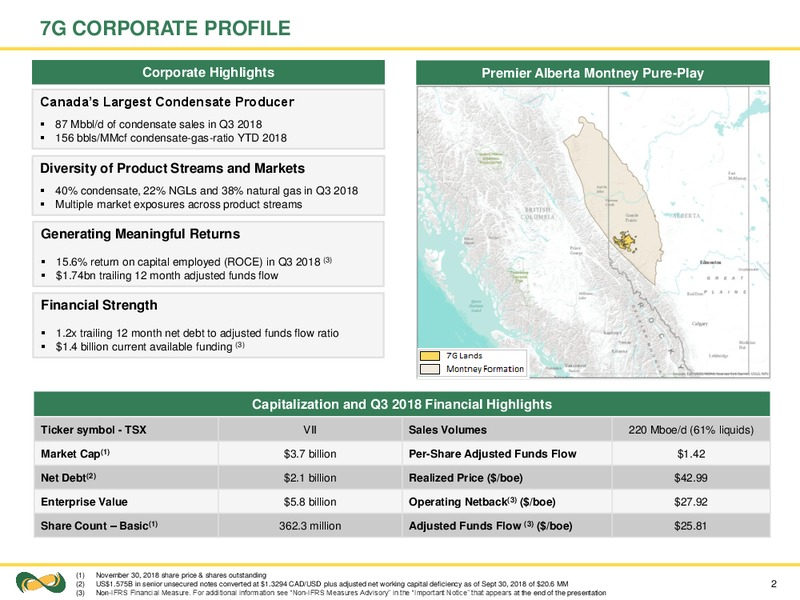The height and width of the screenshot is (600, 800).
Task: Click the Sales Volumes label cell
Action: coord(507,430)
